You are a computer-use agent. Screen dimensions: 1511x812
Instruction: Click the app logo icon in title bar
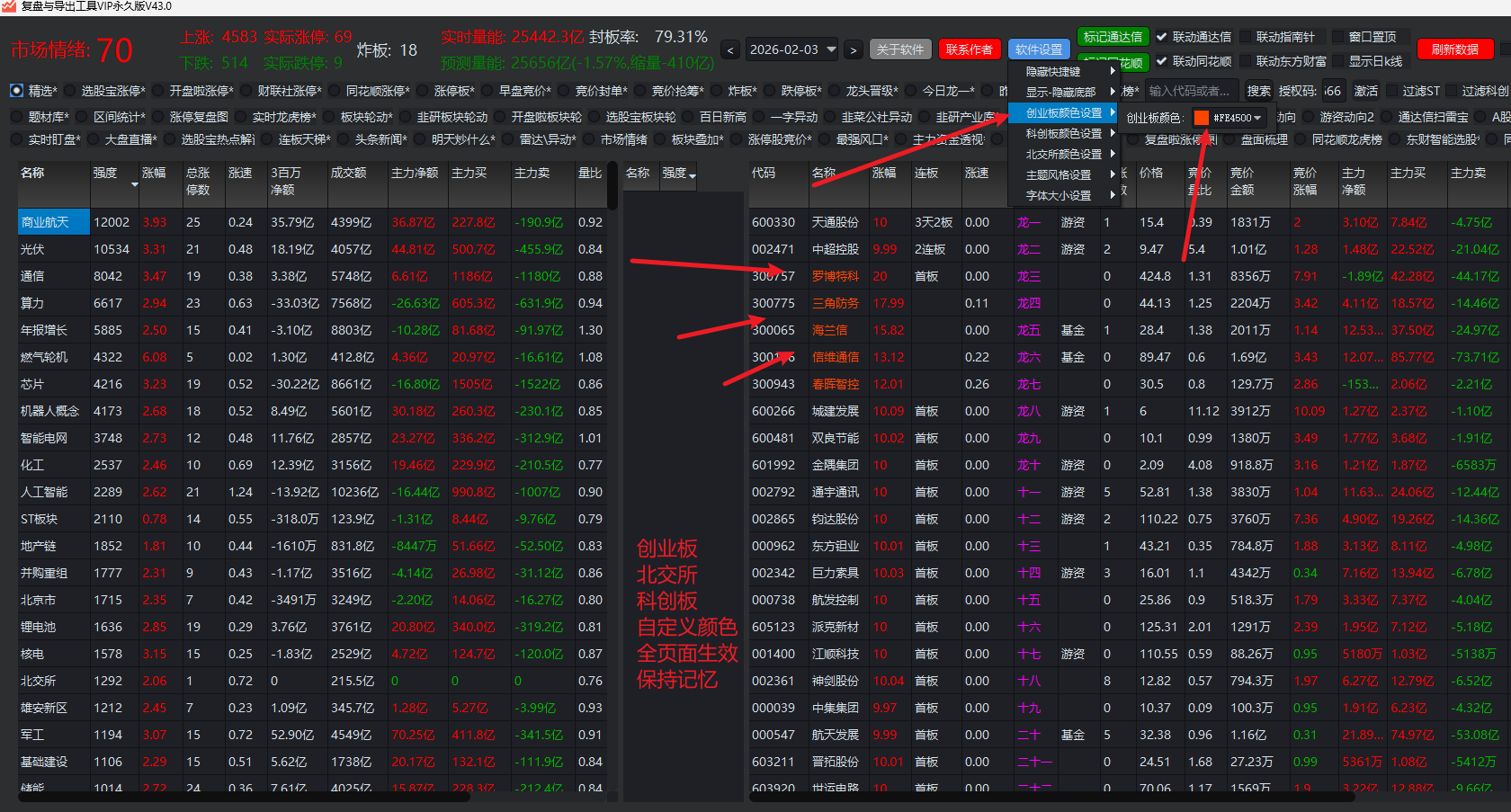tap(10, 7)
